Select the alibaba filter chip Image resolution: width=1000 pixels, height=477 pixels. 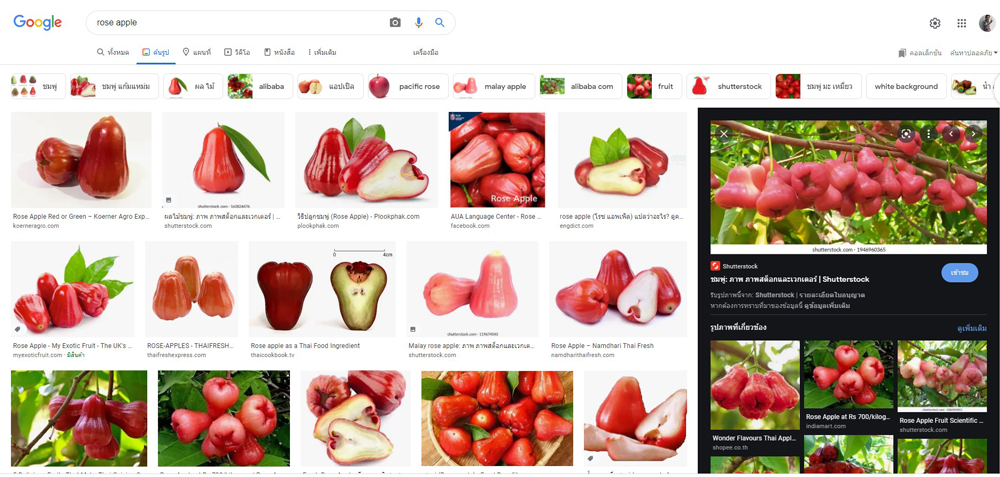260,86
